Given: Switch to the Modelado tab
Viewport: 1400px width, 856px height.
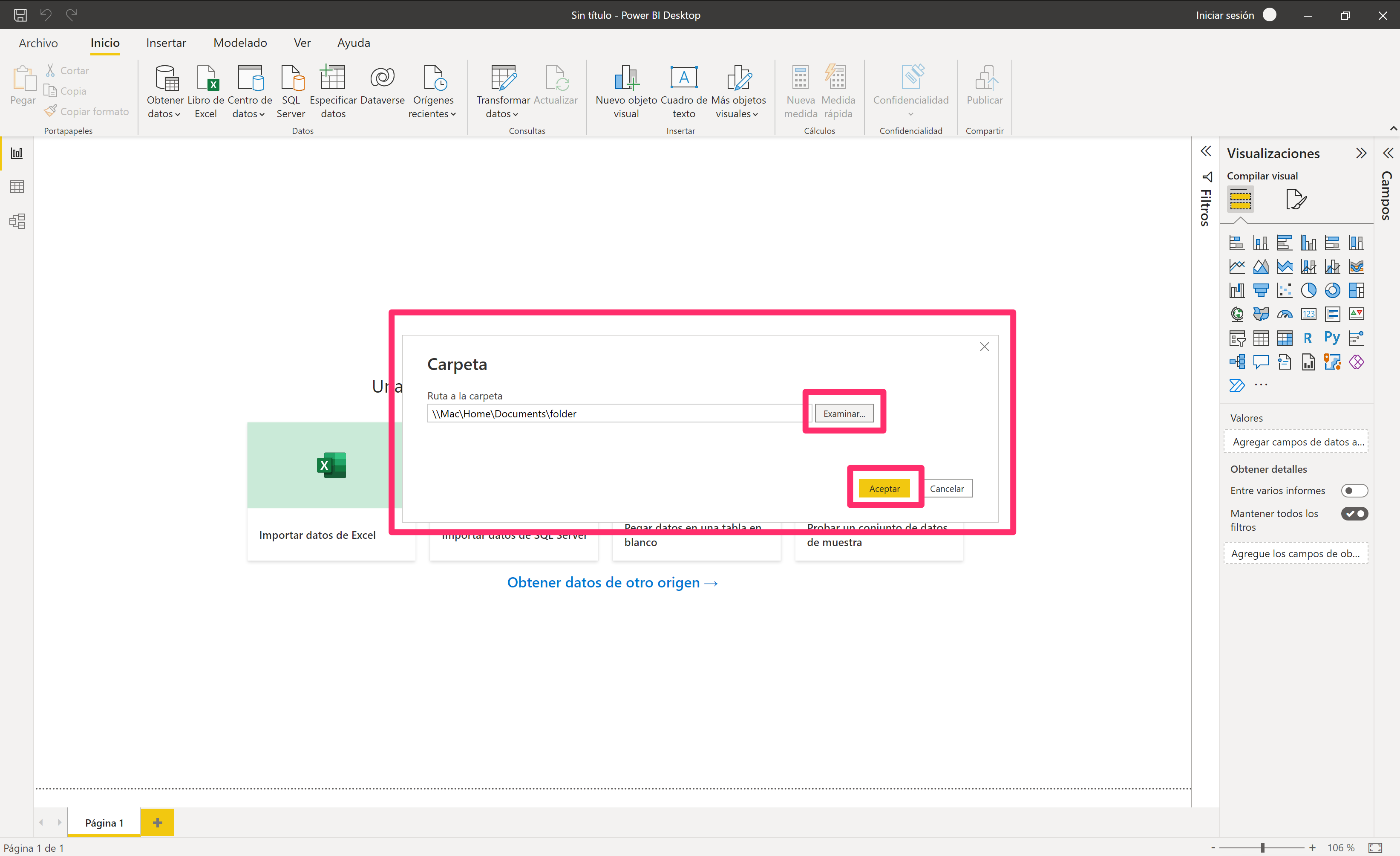Looking at the screenshot, I should 240,43.
